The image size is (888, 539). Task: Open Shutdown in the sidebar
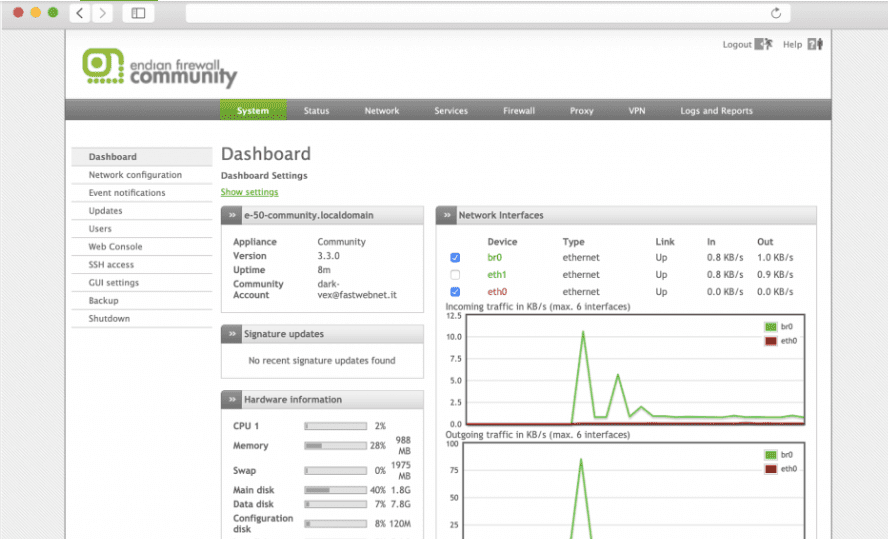(142, 319)
